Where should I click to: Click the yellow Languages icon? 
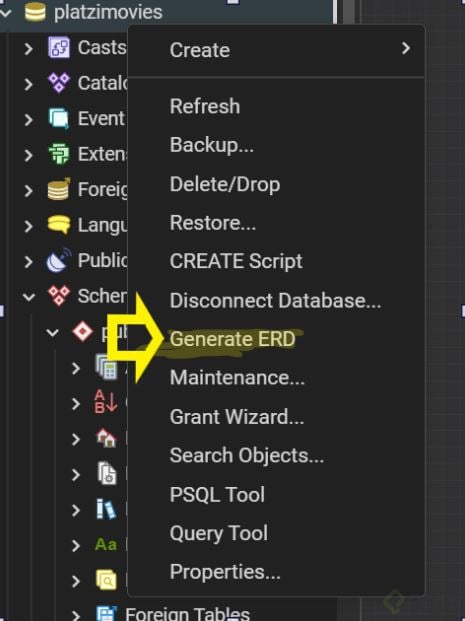pyautogui.click(x=59, y=225)
